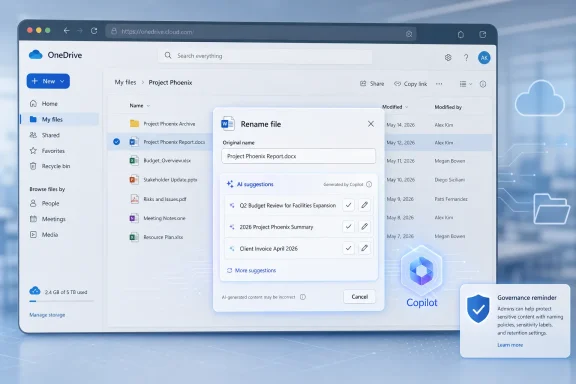
Task: Browse files by People
Action: click(44, 203)
